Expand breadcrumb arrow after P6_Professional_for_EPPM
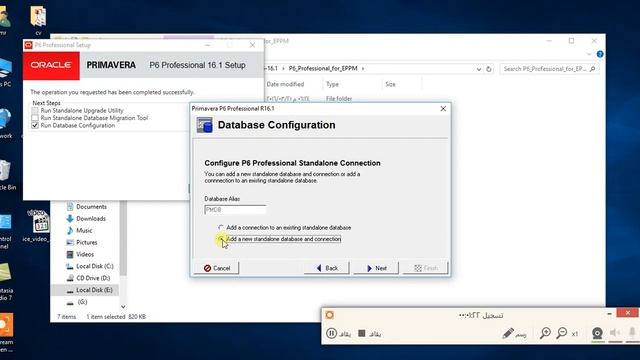The image size is (640, 360). pyautogui.click(x=363, y=68)
